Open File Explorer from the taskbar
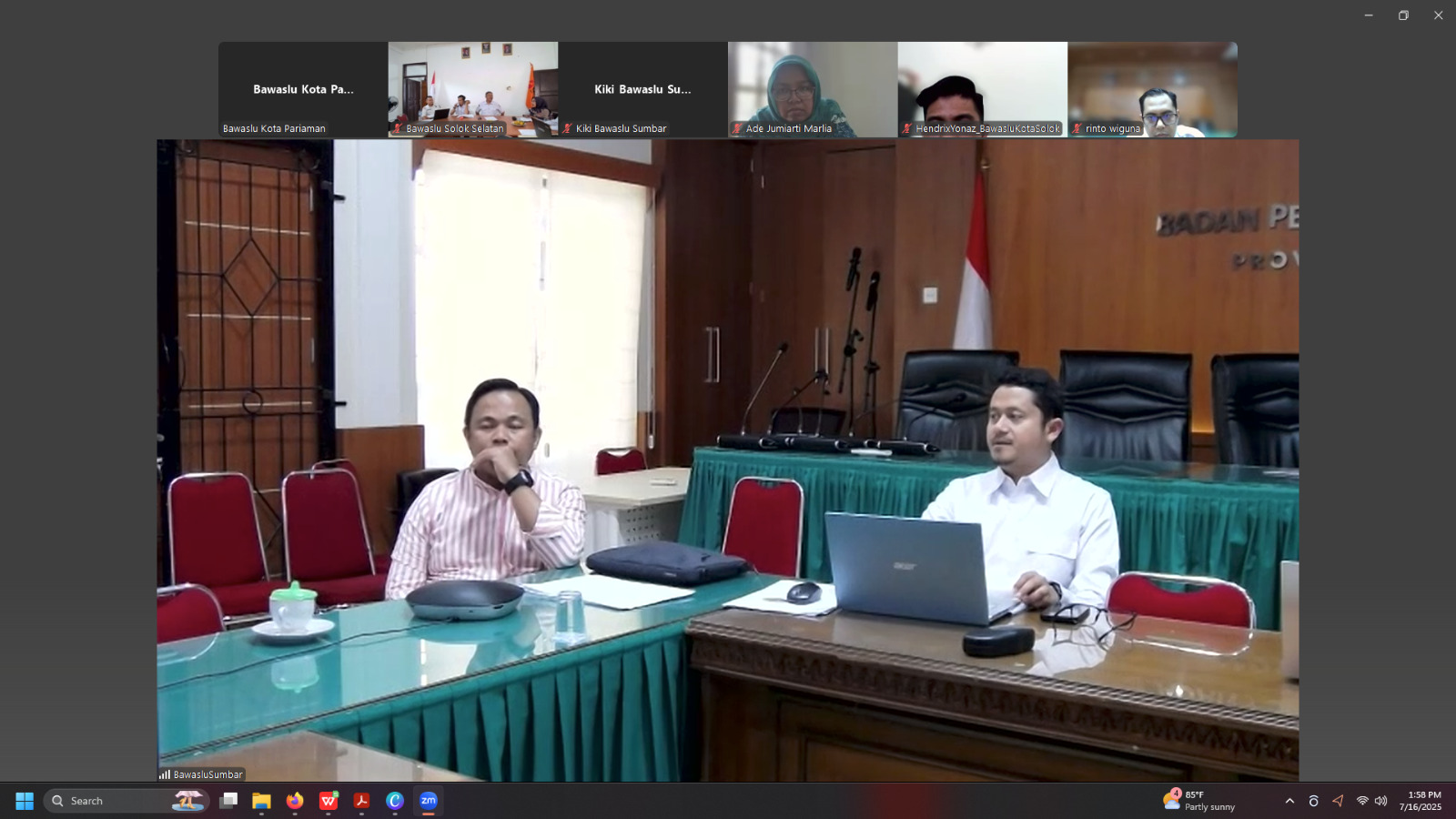Screen dimensions: 1456x819 (261, 801)
